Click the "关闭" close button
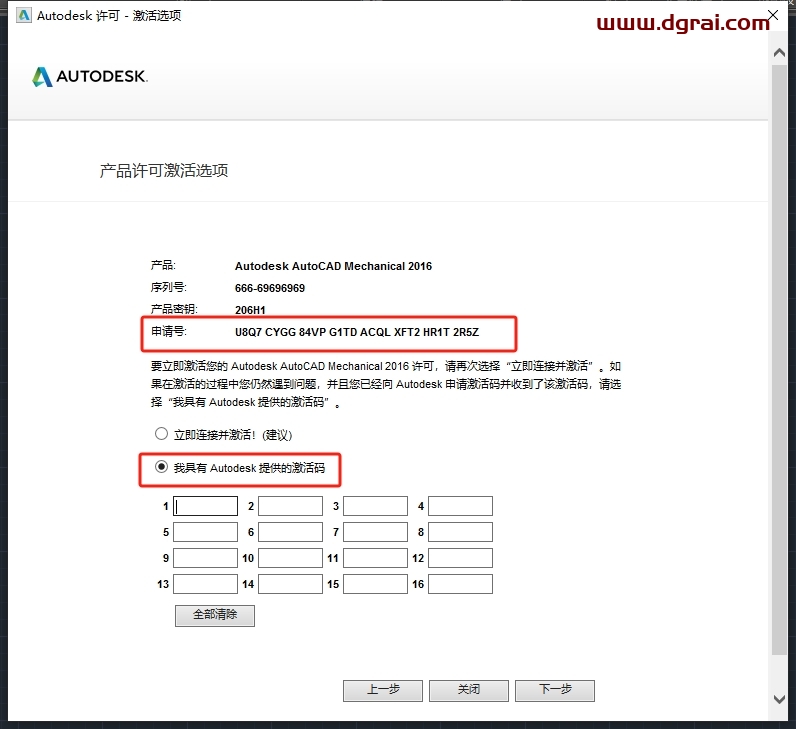The width and height of the screenshot is (796, 729). pos(469,690)
